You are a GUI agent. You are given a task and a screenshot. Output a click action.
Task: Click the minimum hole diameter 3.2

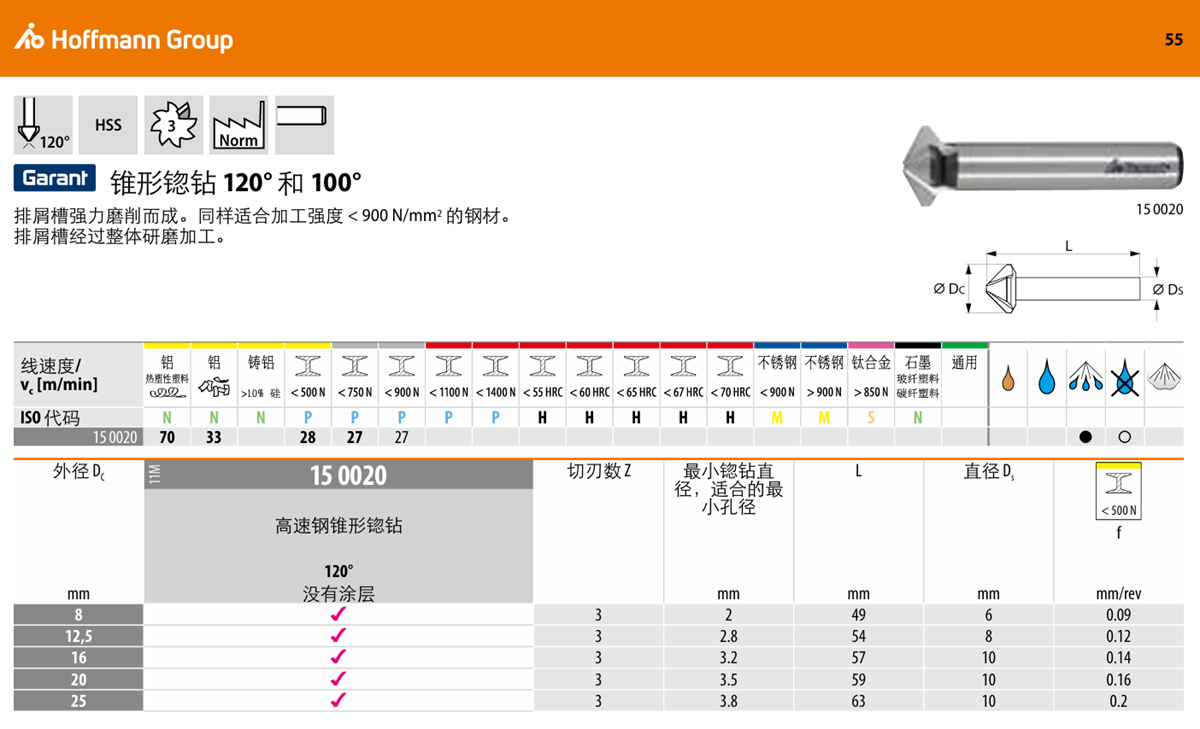[x=728, y=657]
